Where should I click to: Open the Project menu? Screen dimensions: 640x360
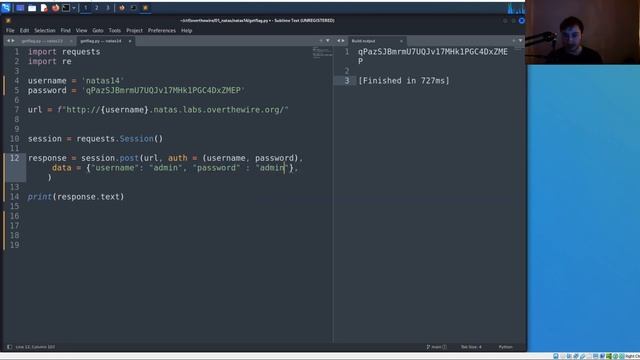pyautogui.click(x=134, y=31)
